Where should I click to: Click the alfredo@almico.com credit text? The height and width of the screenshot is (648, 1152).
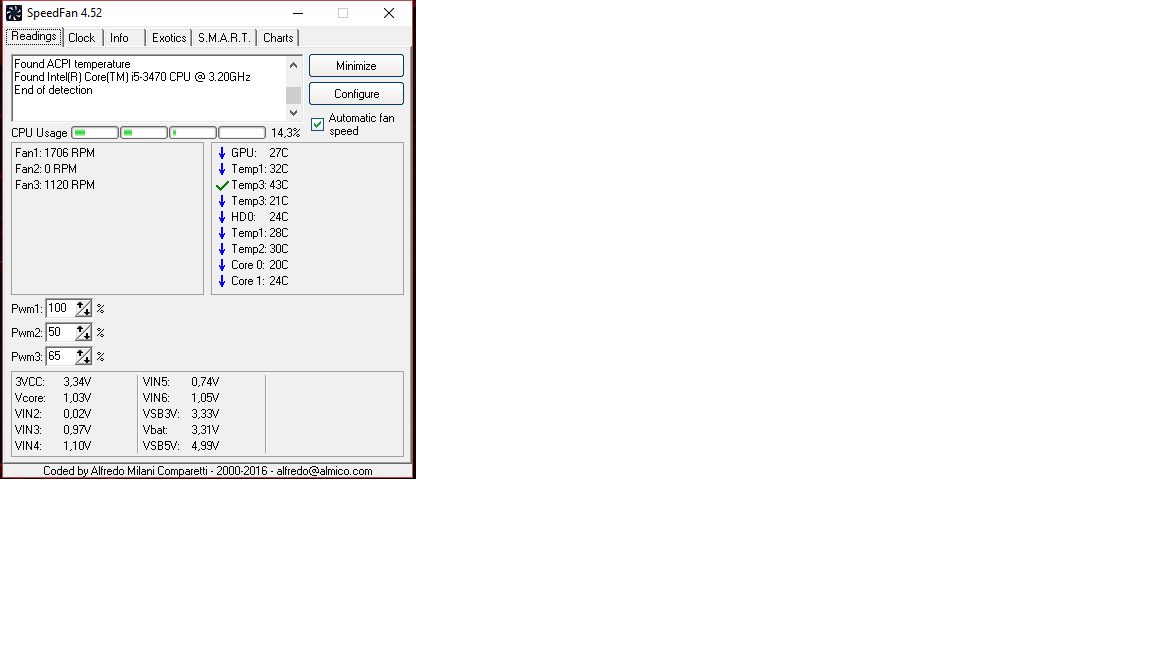(x=324, y=471)
